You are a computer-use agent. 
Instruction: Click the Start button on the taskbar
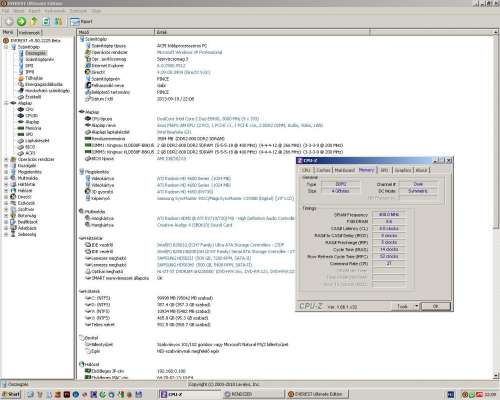pos(11,394)
